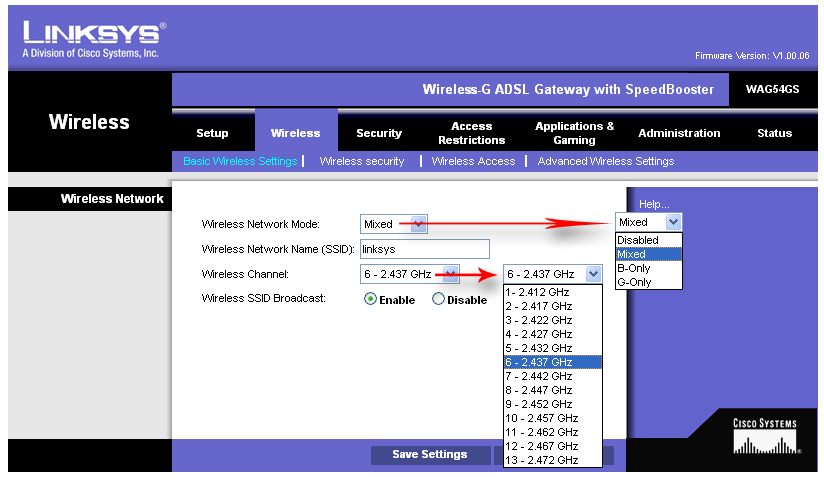Select channel 3 - 2.422 GHz

[x=552, y=320]
